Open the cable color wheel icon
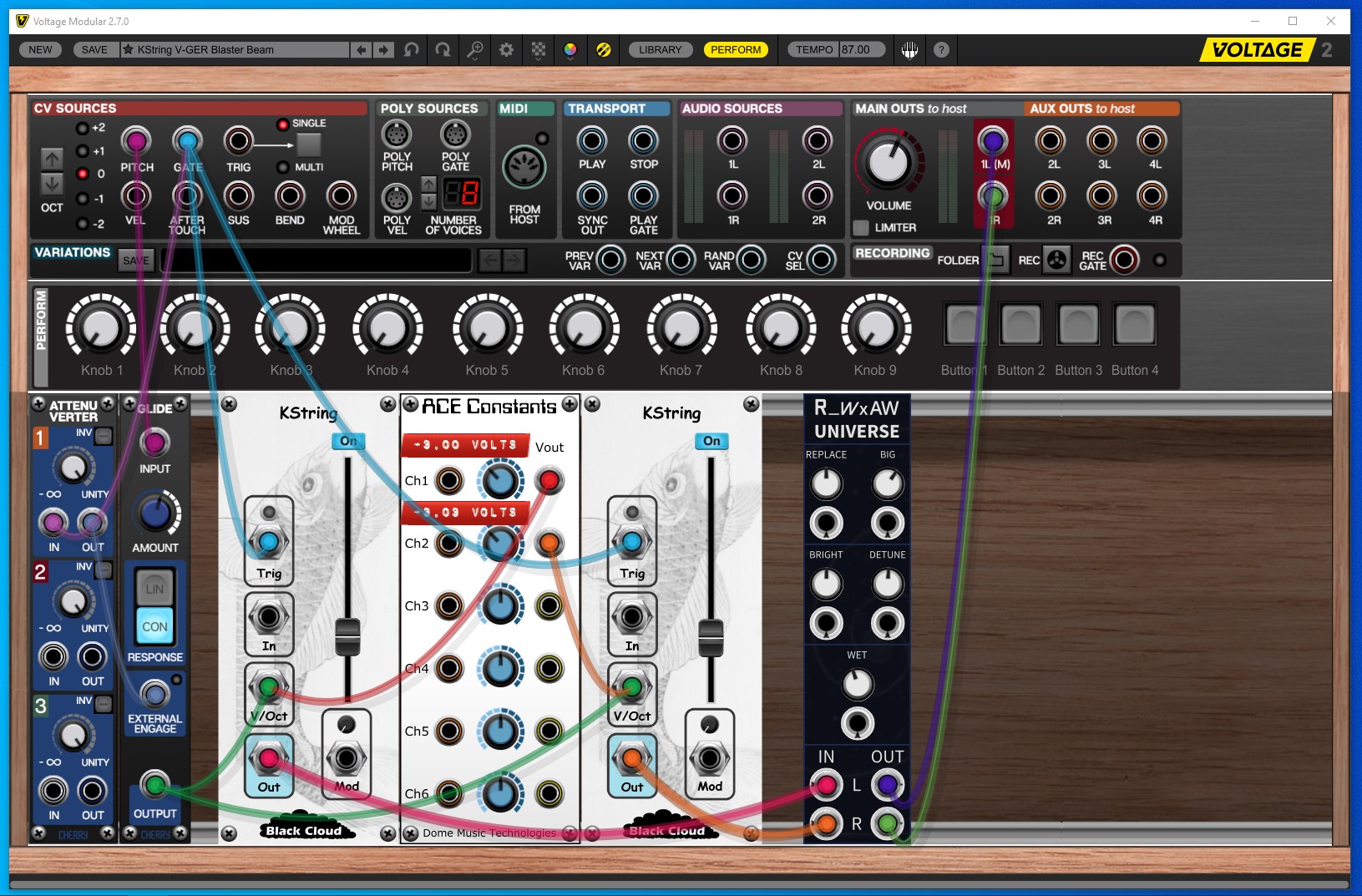1362x896 pixels. [570, 50]
